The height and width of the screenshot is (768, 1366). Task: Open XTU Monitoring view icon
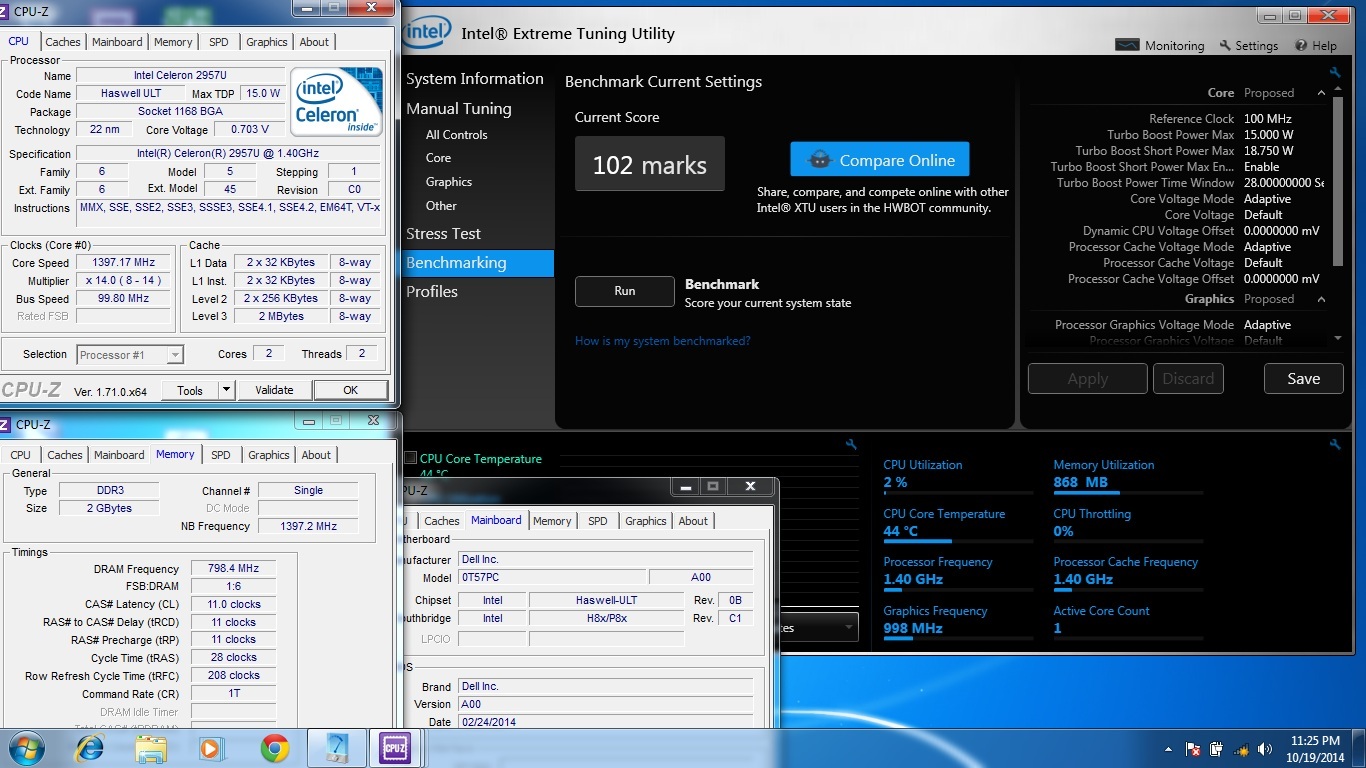[1127, 46]
